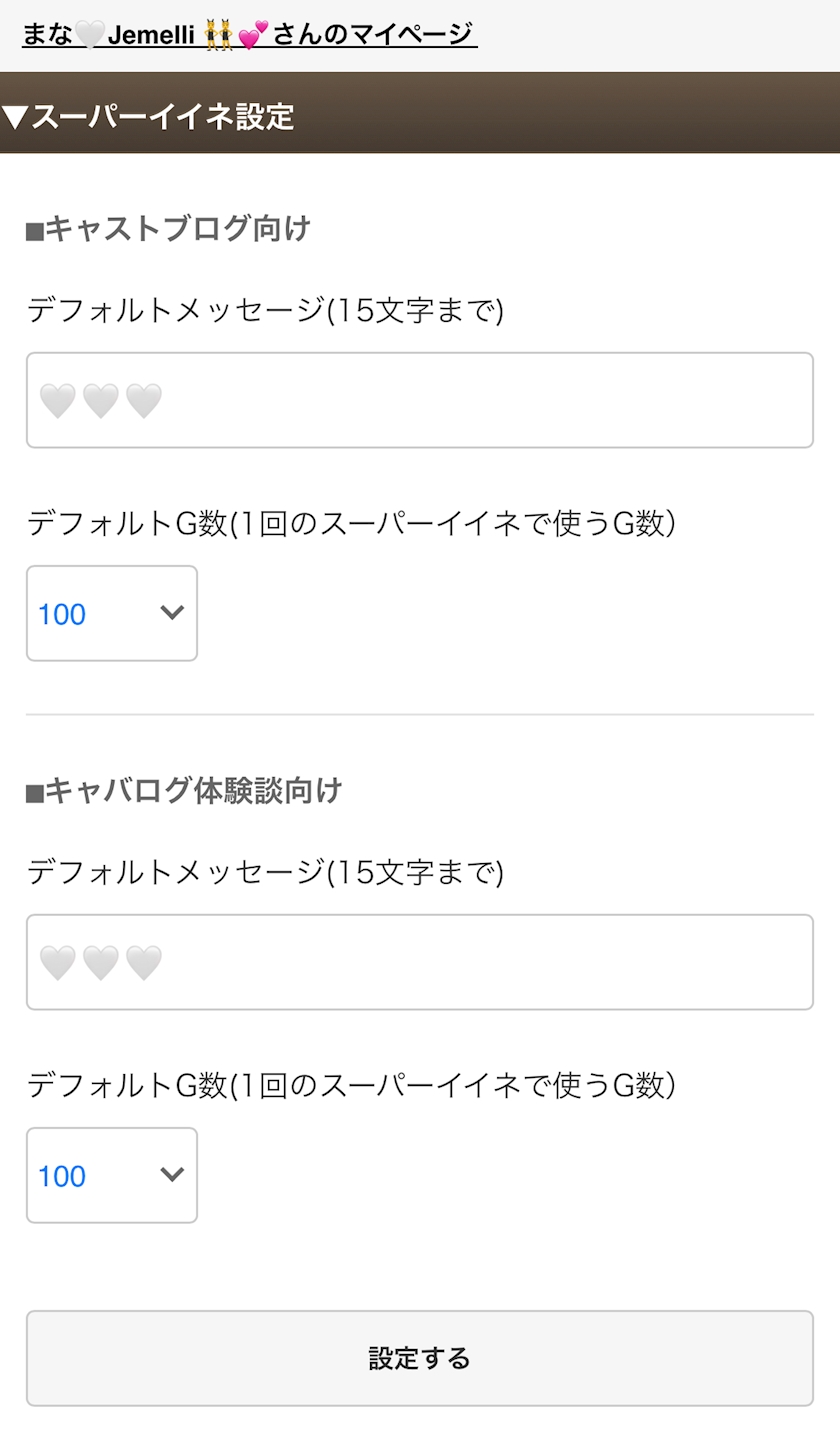
Task: Select the キャバログ体験談向け section heading
Action: (194, 791)
